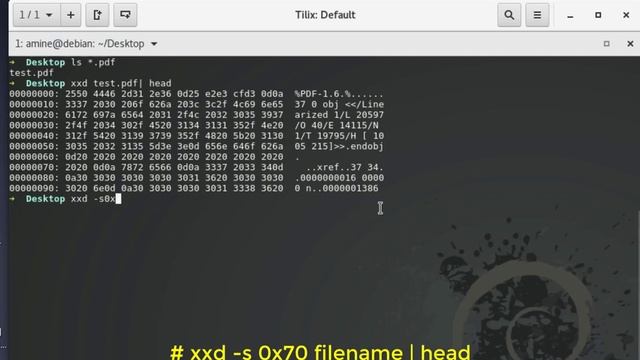Open the Tilix hamburger menu
This screenshot has width=640, height=360.
pos(537,15)
